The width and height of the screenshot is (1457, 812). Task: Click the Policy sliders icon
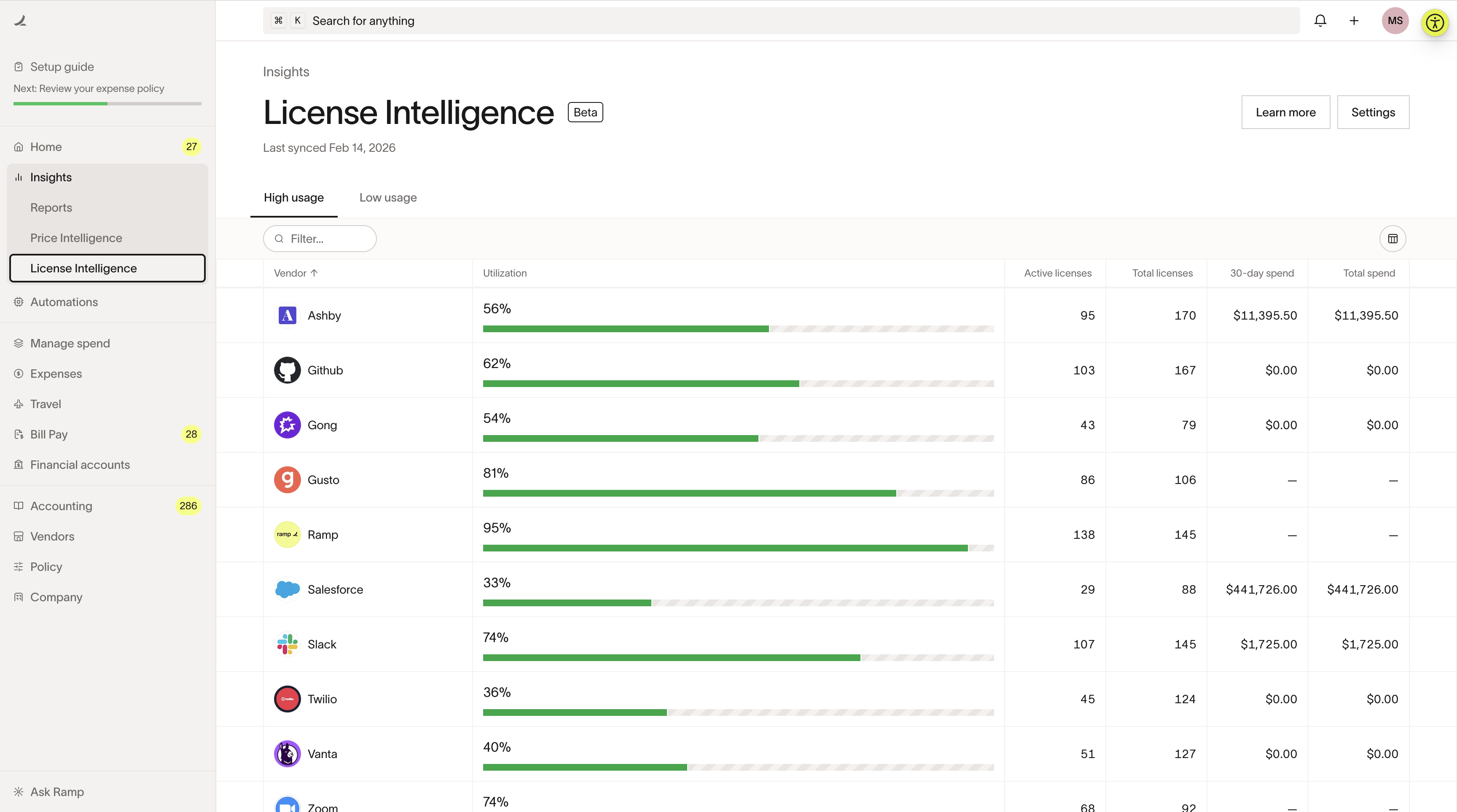point(19,567)
